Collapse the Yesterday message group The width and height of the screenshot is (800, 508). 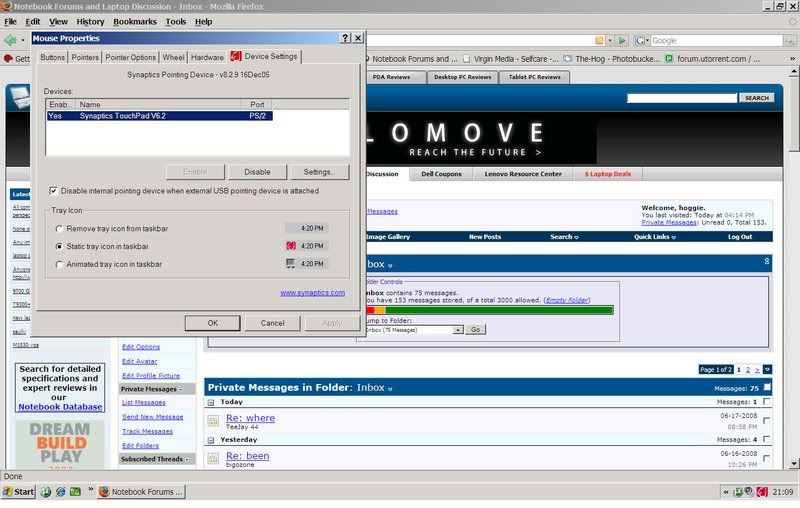click(x=211, y=440)
